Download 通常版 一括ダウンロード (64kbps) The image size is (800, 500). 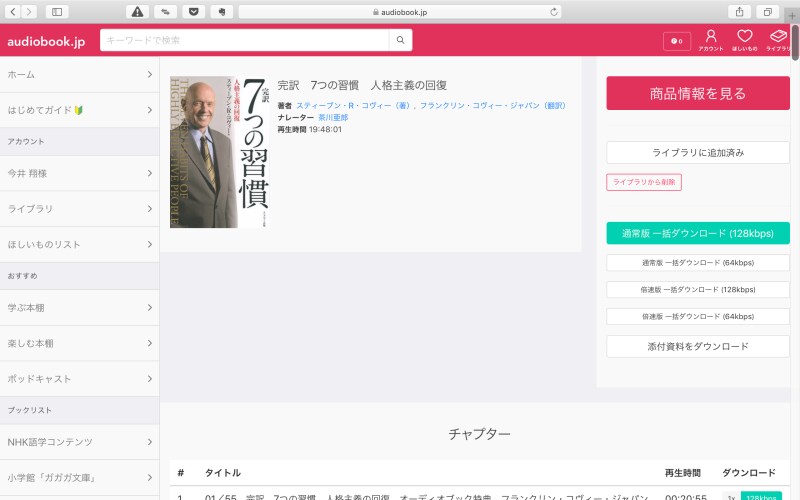[x=698, y=263]
